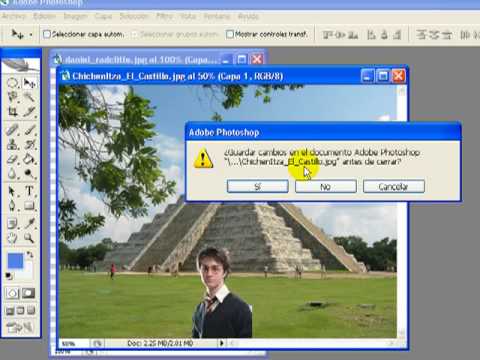Align right edges in options bar
The image size is (480, 360).
[397, 34]
